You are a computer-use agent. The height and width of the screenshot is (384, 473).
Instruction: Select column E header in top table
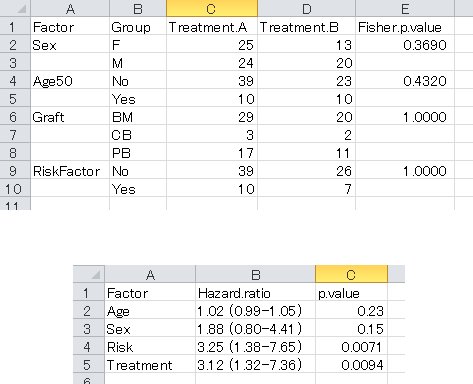[405, 8]
